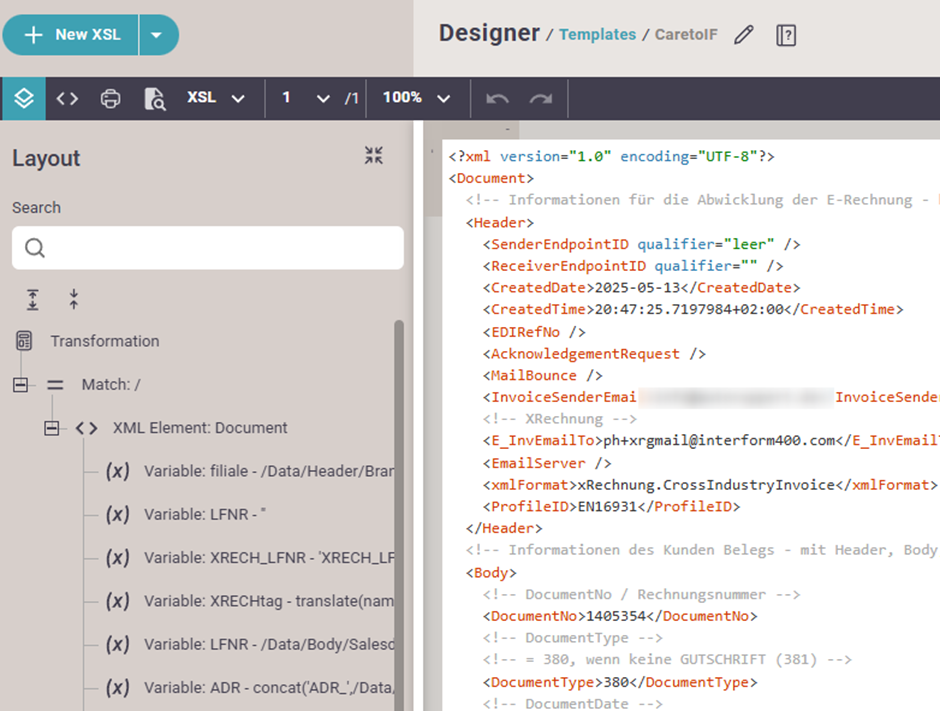Switch to code view icon
The height and width of the screenshot is (711, 940).
point(67,99)
